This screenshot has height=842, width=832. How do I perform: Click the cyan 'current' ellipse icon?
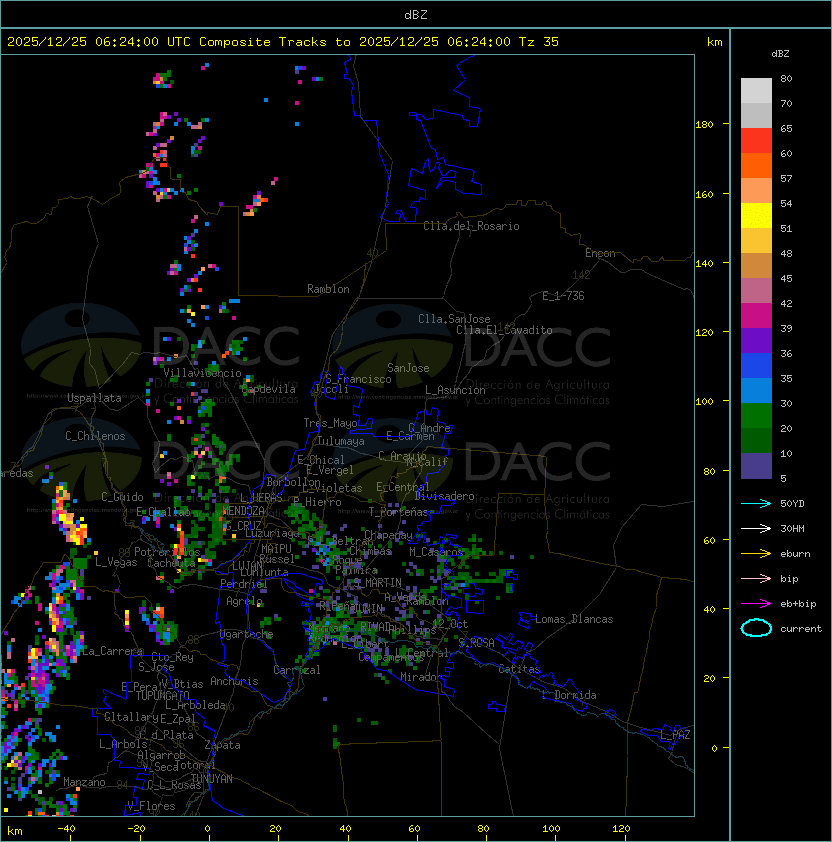(x=756, y=628)
